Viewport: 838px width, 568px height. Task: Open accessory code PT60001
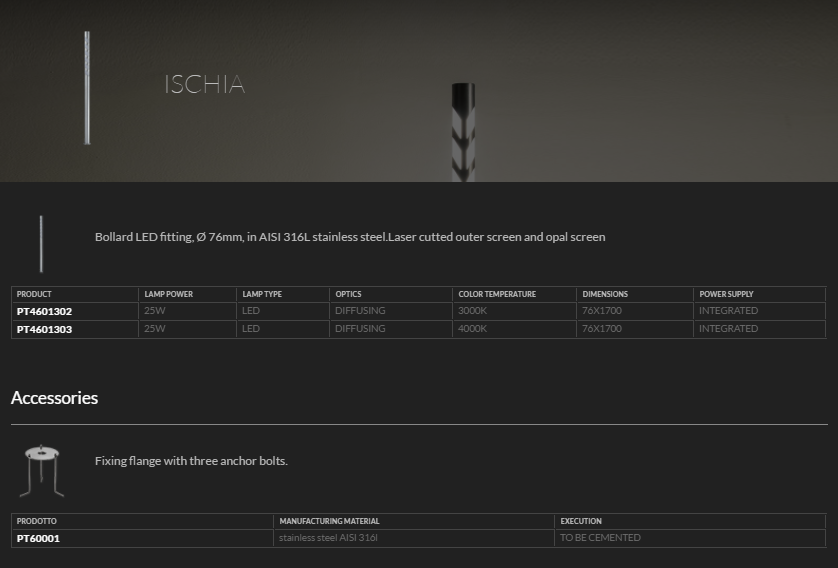(38, 538)
